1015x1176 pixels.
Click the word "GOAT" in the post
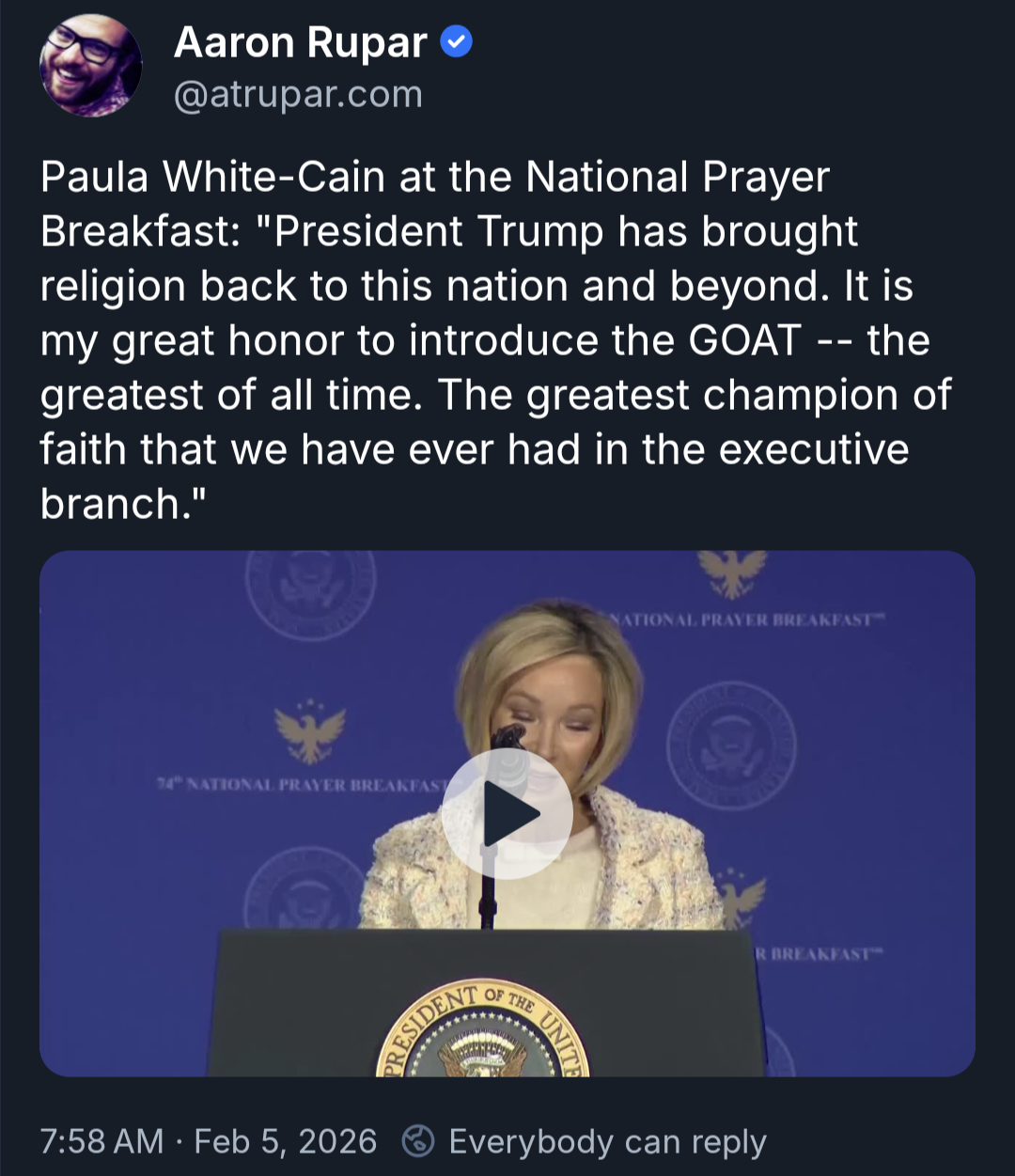click(745, 340)
